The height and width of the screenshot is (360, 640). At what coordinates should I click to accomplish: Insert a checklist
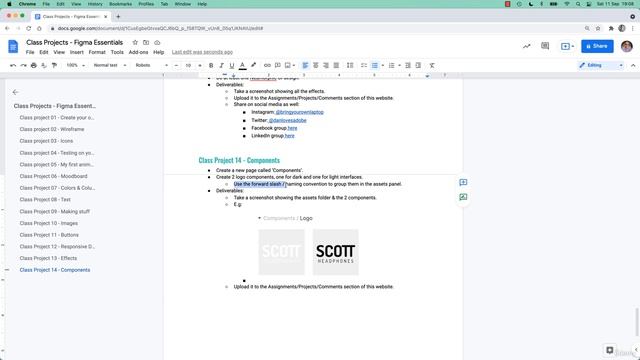coord(364,65)
